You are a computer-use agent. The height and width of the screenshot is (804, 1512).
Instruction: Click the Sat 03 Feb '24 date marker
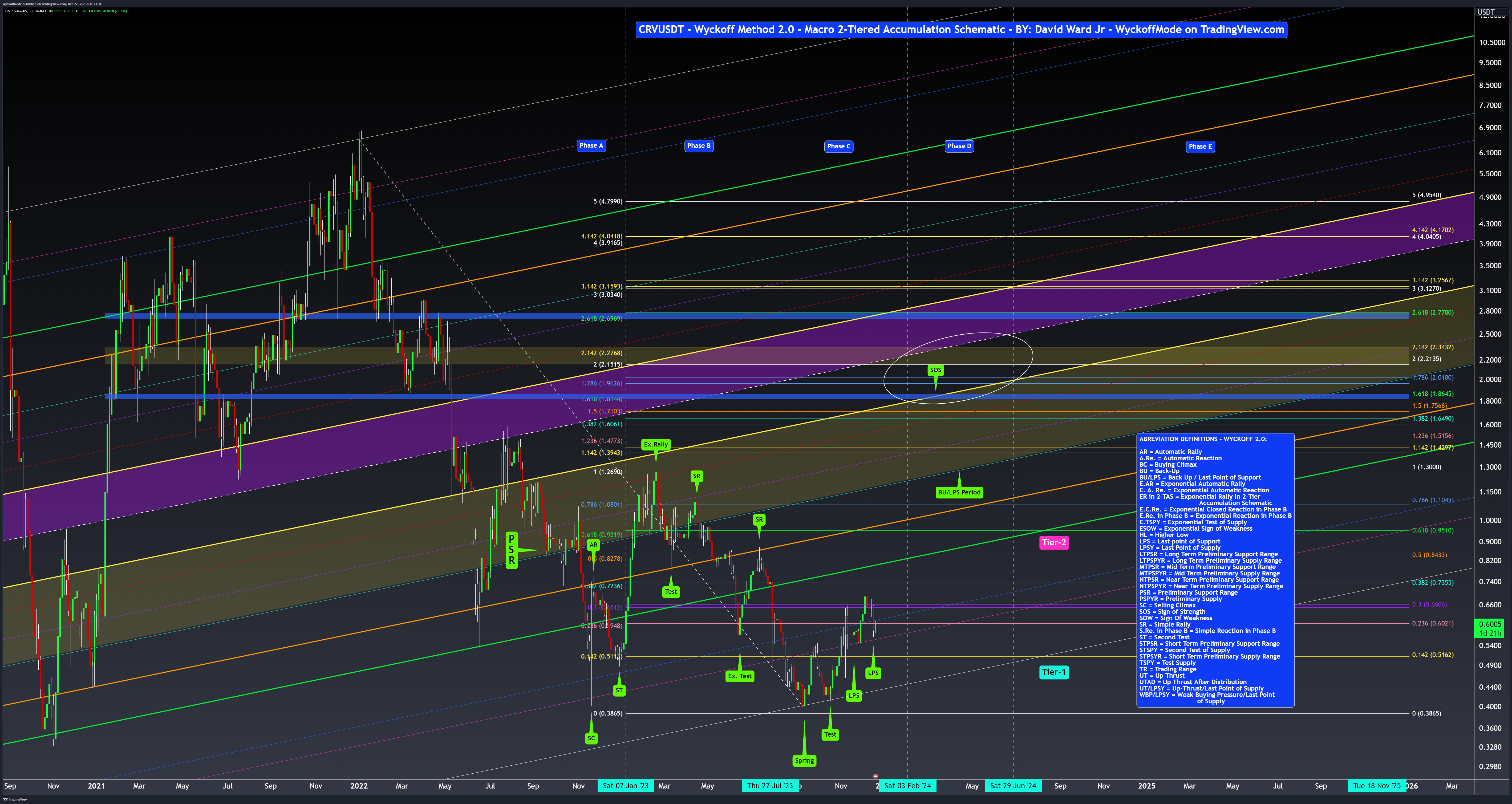coord(907,786)
